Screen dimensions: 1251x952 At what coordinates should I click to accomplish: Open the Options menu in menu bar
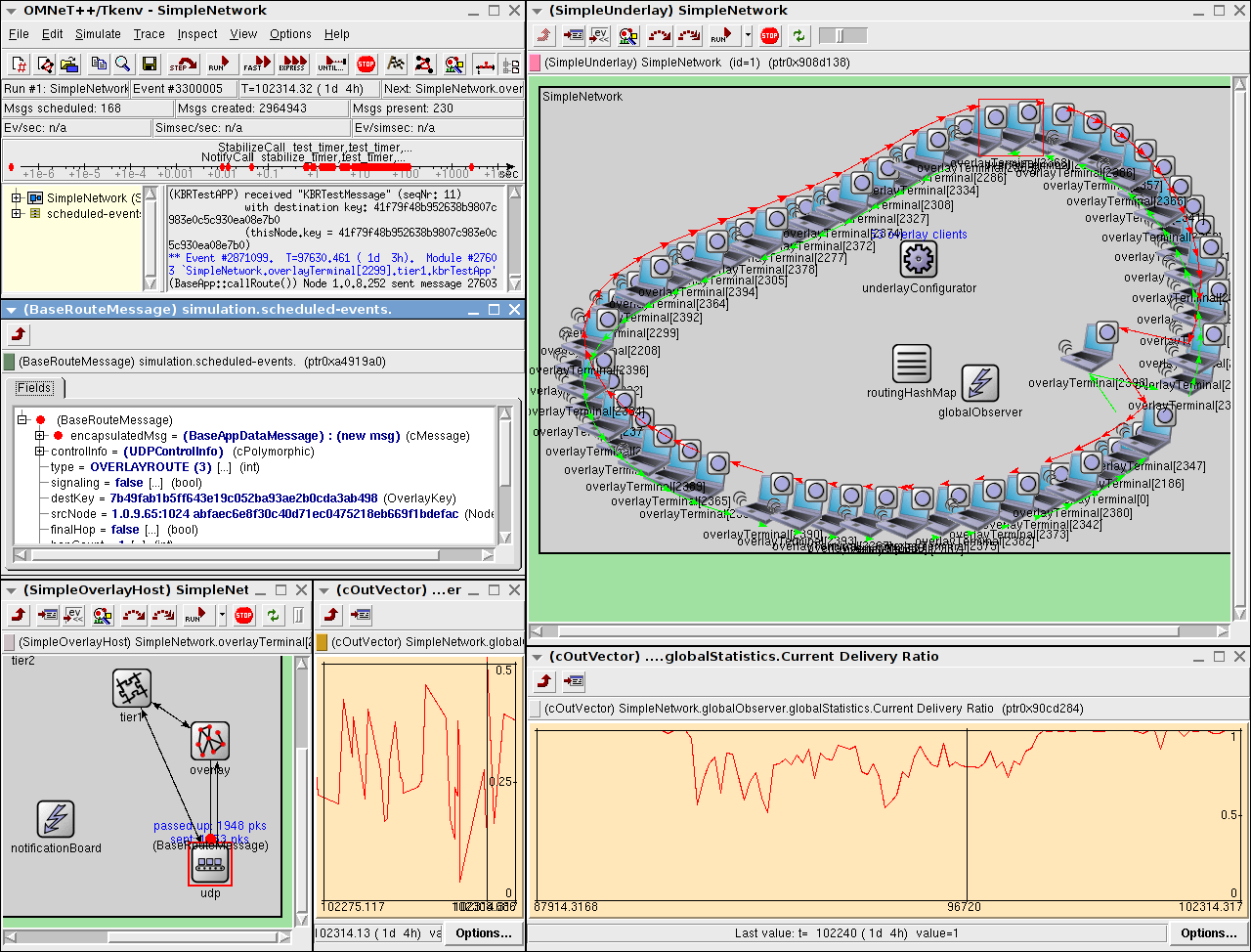pos(290,34)
